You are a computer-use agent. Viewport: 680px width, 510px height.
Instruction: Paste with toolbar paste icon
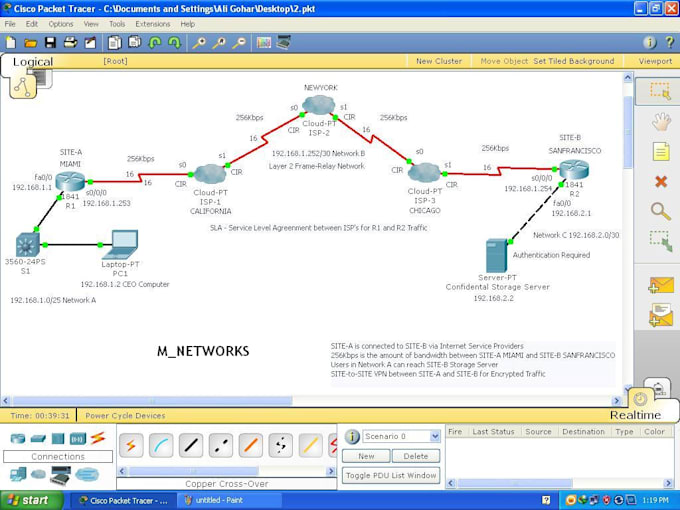coord(135,42)
